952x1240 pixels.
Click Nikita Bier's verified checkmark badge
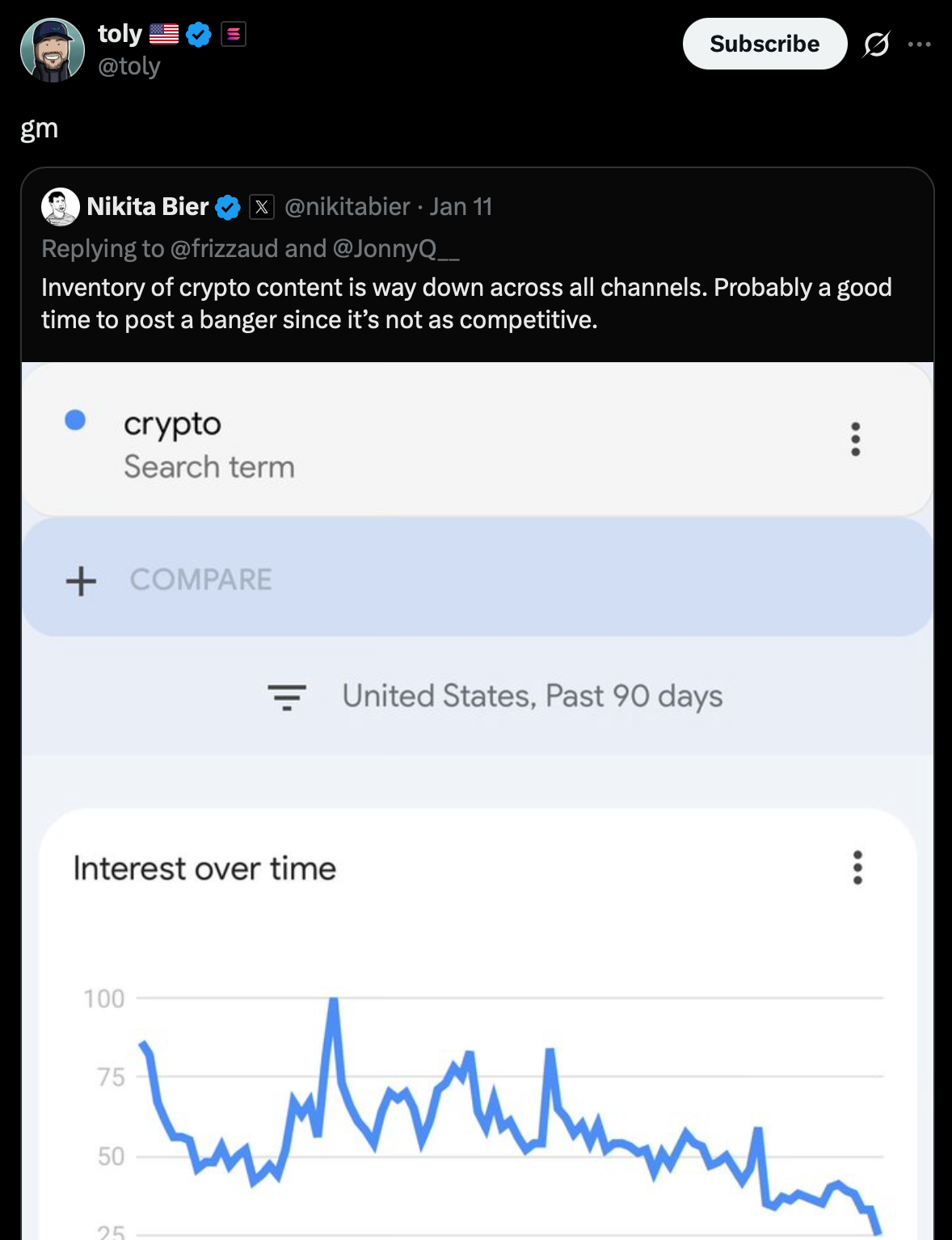[x=228, y=208]
